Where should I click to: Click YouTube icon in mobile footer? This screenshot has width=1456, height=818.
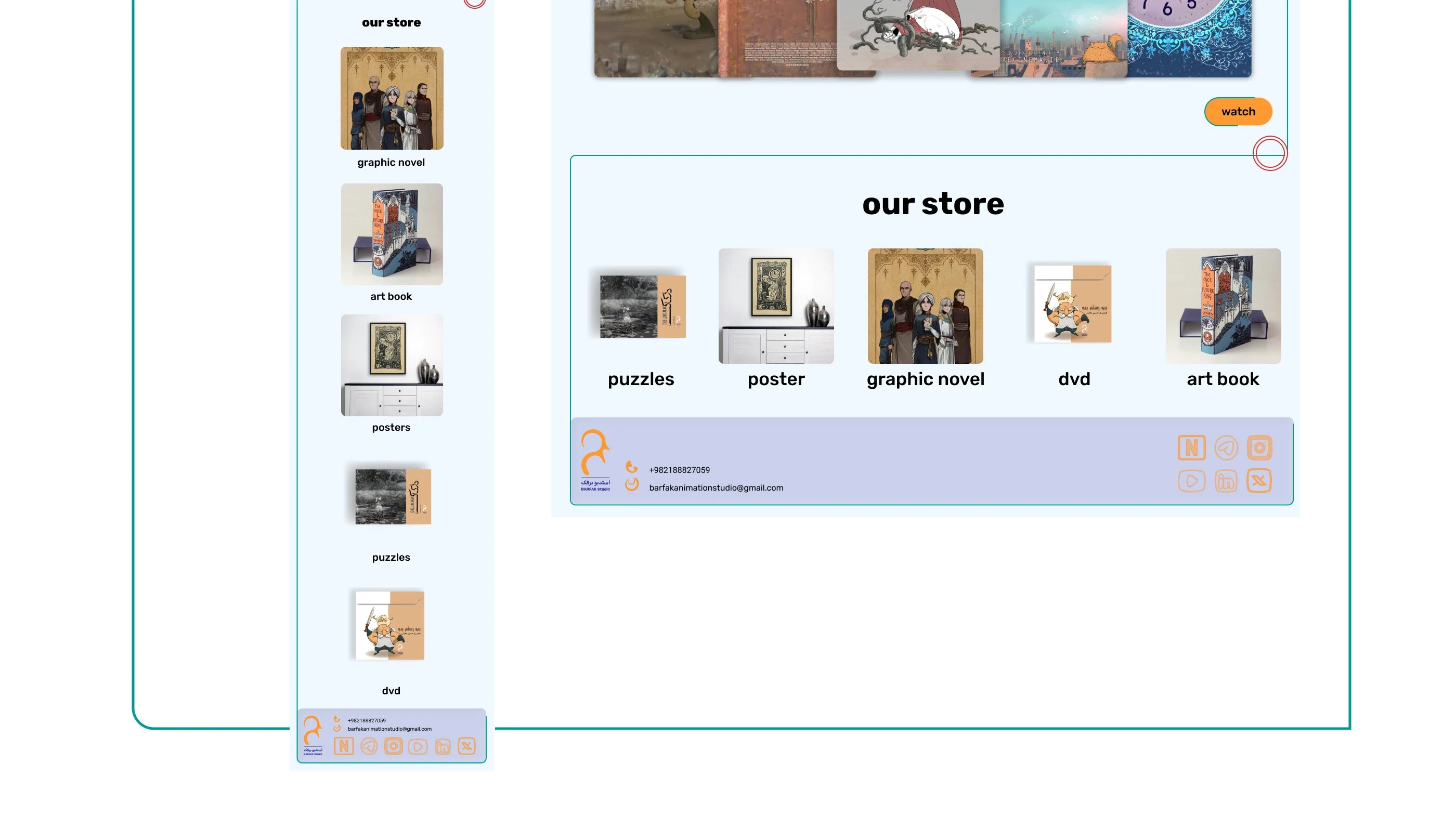pos(418,746)
